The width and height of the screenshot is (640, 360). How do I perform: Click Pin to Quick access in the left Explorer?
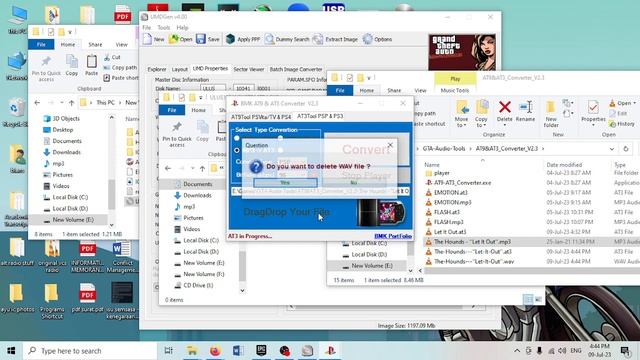46,68
